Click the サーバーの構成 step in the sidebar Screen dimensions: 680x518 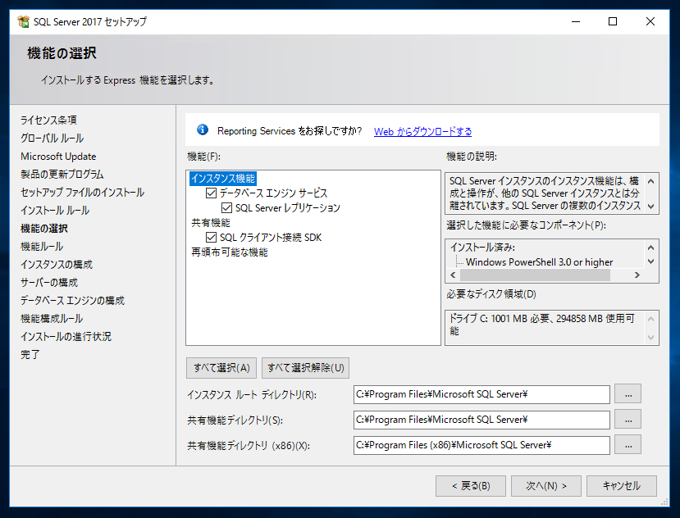click(49, 282)
